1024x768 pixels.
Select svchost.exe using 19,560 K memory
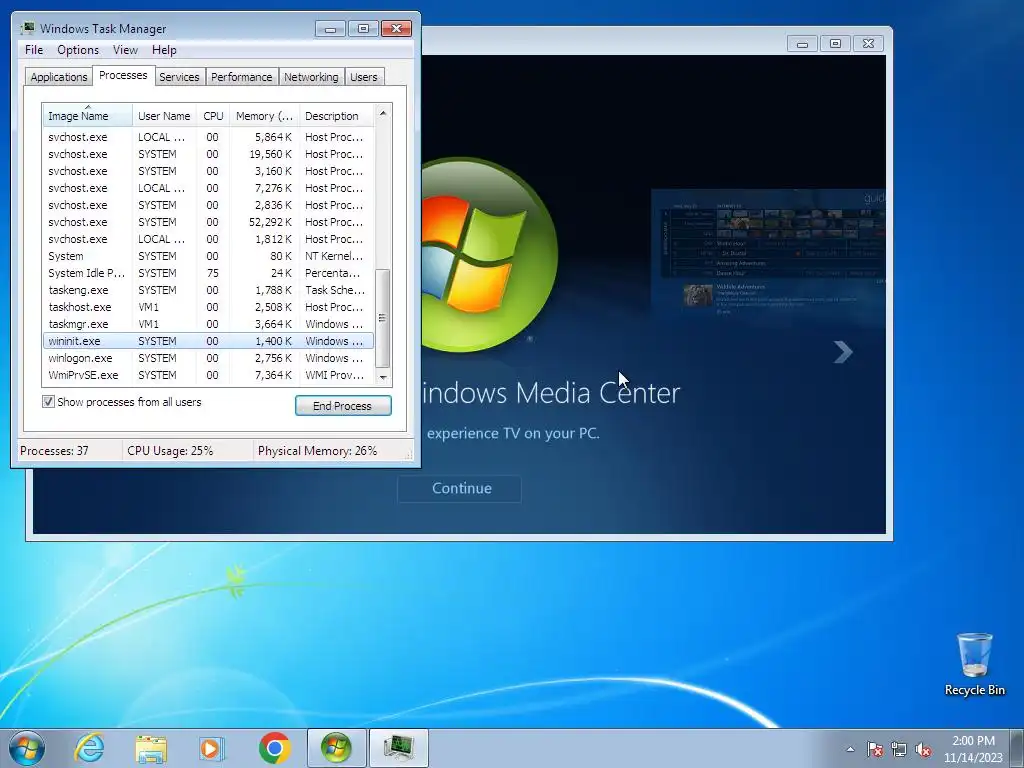[208, 154]
